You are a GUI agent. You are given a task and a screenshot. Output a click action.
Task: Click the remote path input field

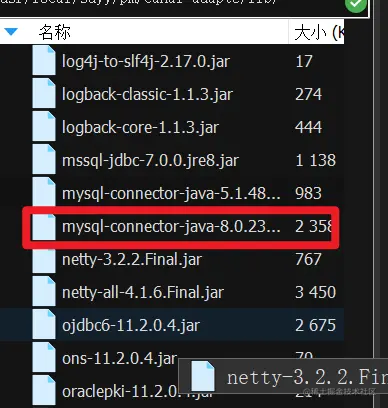point(172,7)
